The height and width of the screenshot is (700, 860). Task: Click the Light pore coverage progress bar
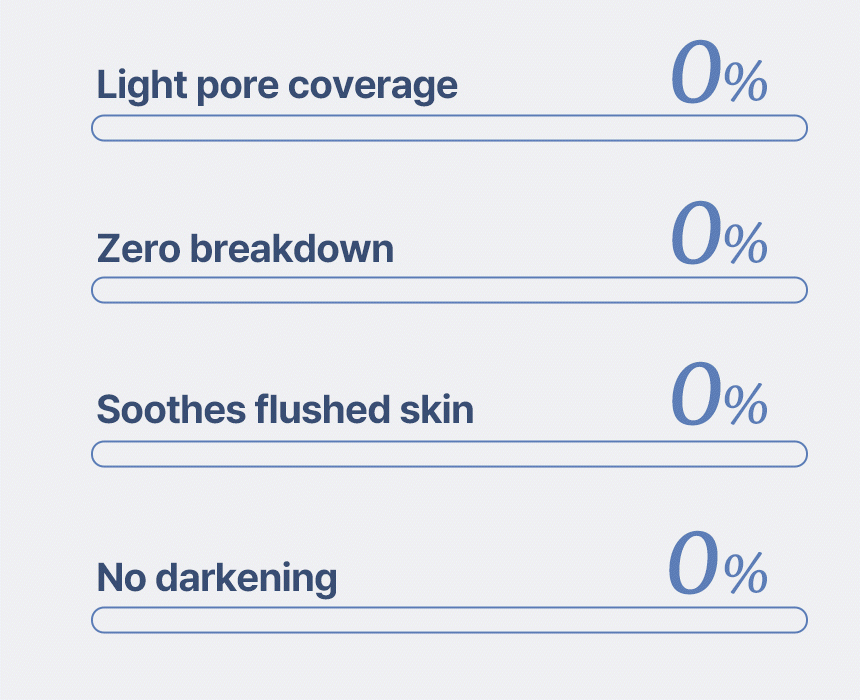[x=449, y=128]
